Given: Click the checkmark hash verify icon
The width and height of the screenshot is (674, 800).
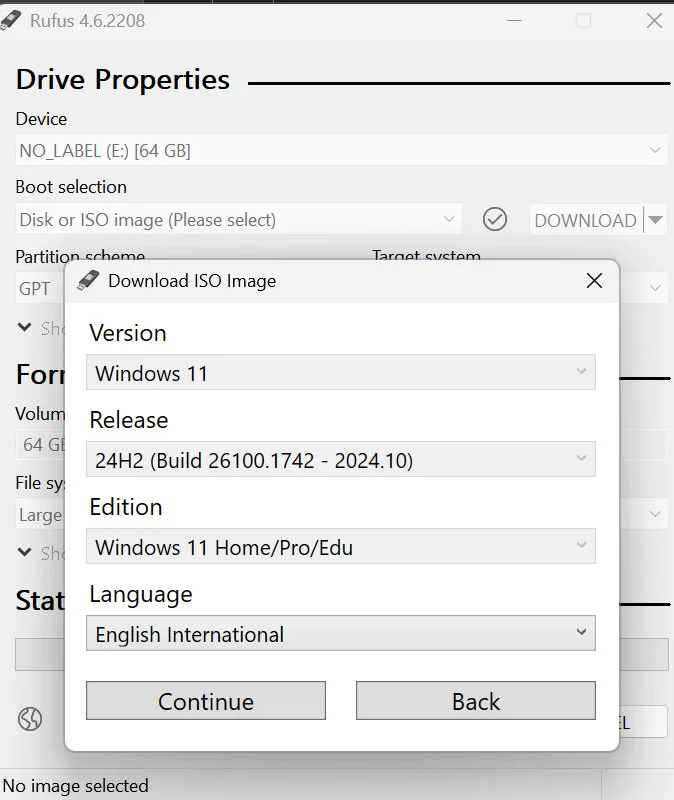Looking at the screenshot, I should pos(494,219).
